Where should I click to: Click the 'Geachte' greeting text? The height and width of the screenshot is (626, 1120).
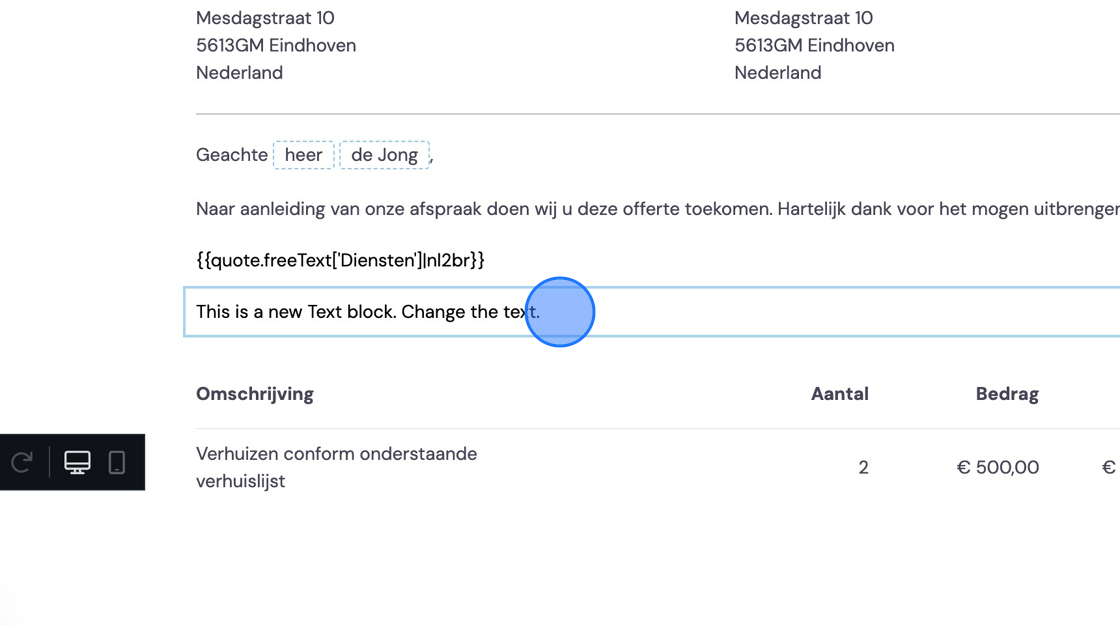click(231, 155)
